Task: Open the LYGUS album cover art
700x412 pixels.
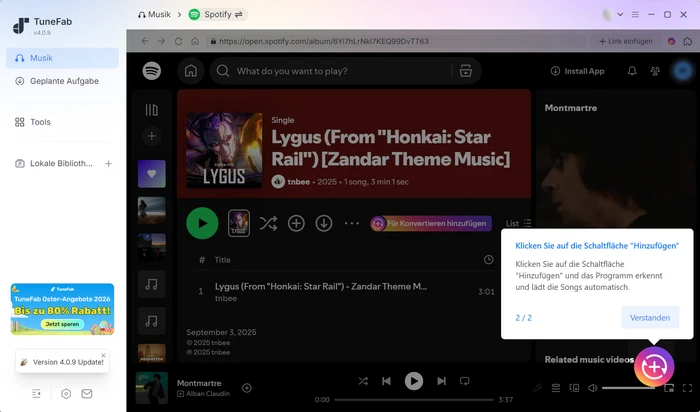Action: pyautogui.click(x=224, y=150)
